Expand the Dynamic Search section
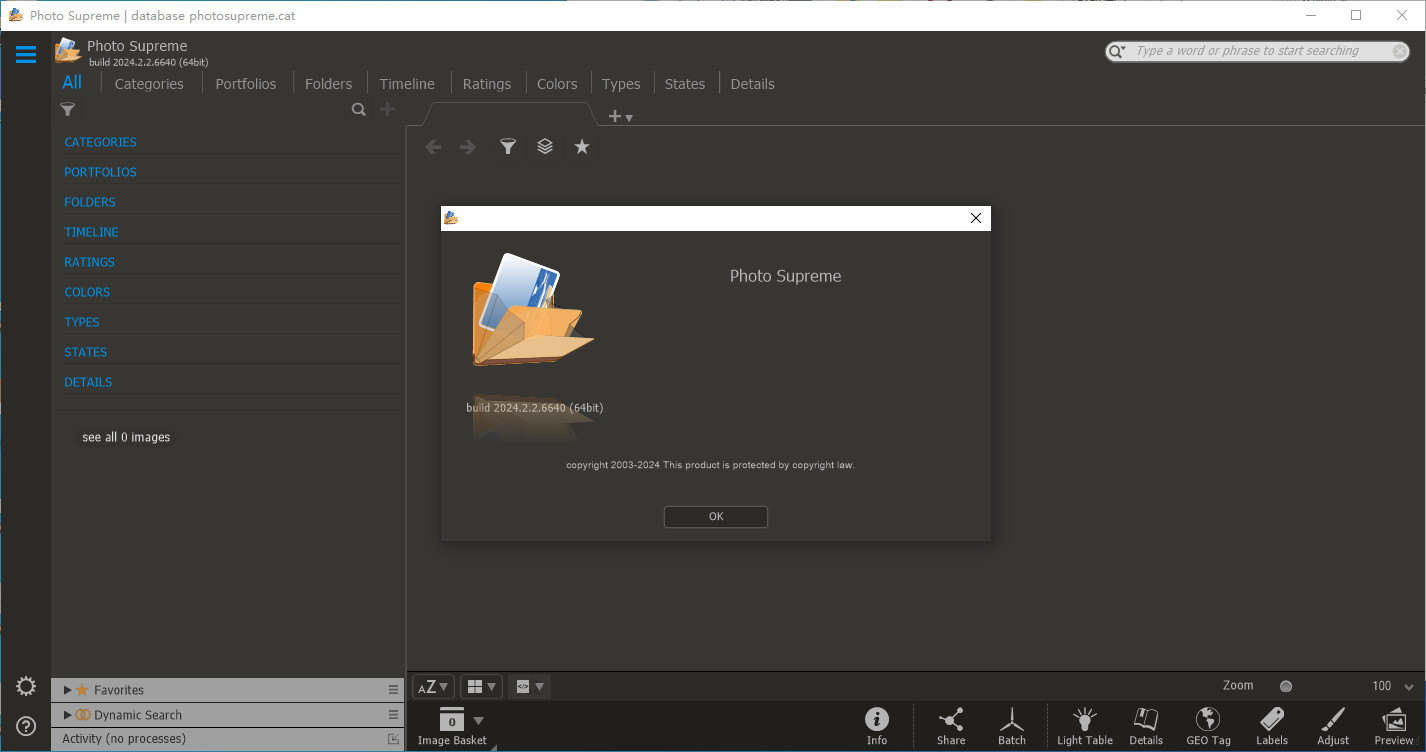Viewport: 1426px width, 752px height. coord(68,715)
